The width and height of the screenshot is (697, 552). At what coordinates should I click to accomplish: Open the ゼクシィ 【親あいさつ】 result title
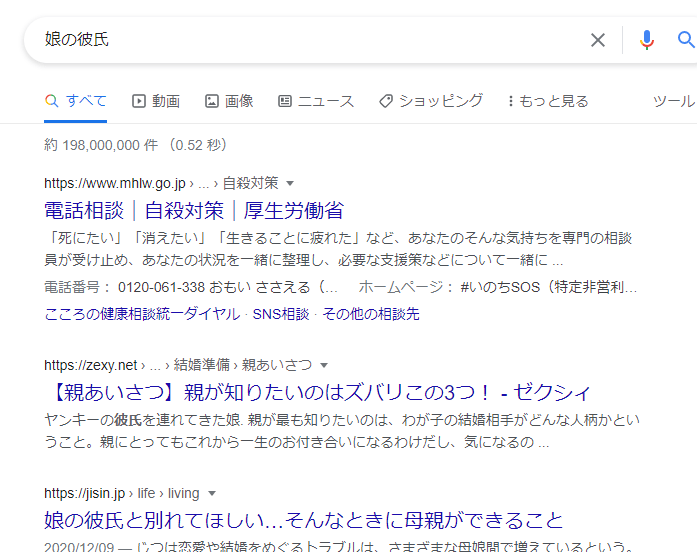point(318,392)
